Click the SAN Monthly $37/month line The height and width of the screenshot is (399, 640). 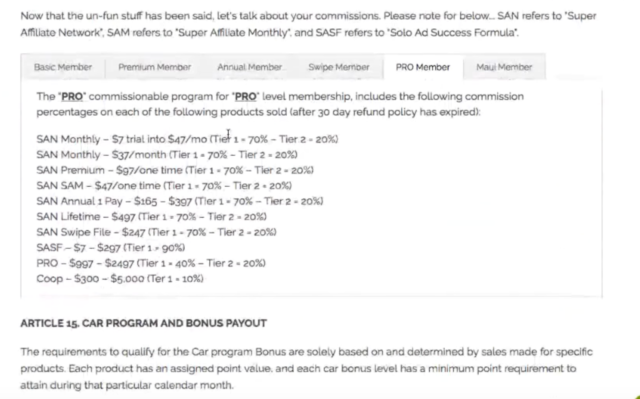[167, 155]
